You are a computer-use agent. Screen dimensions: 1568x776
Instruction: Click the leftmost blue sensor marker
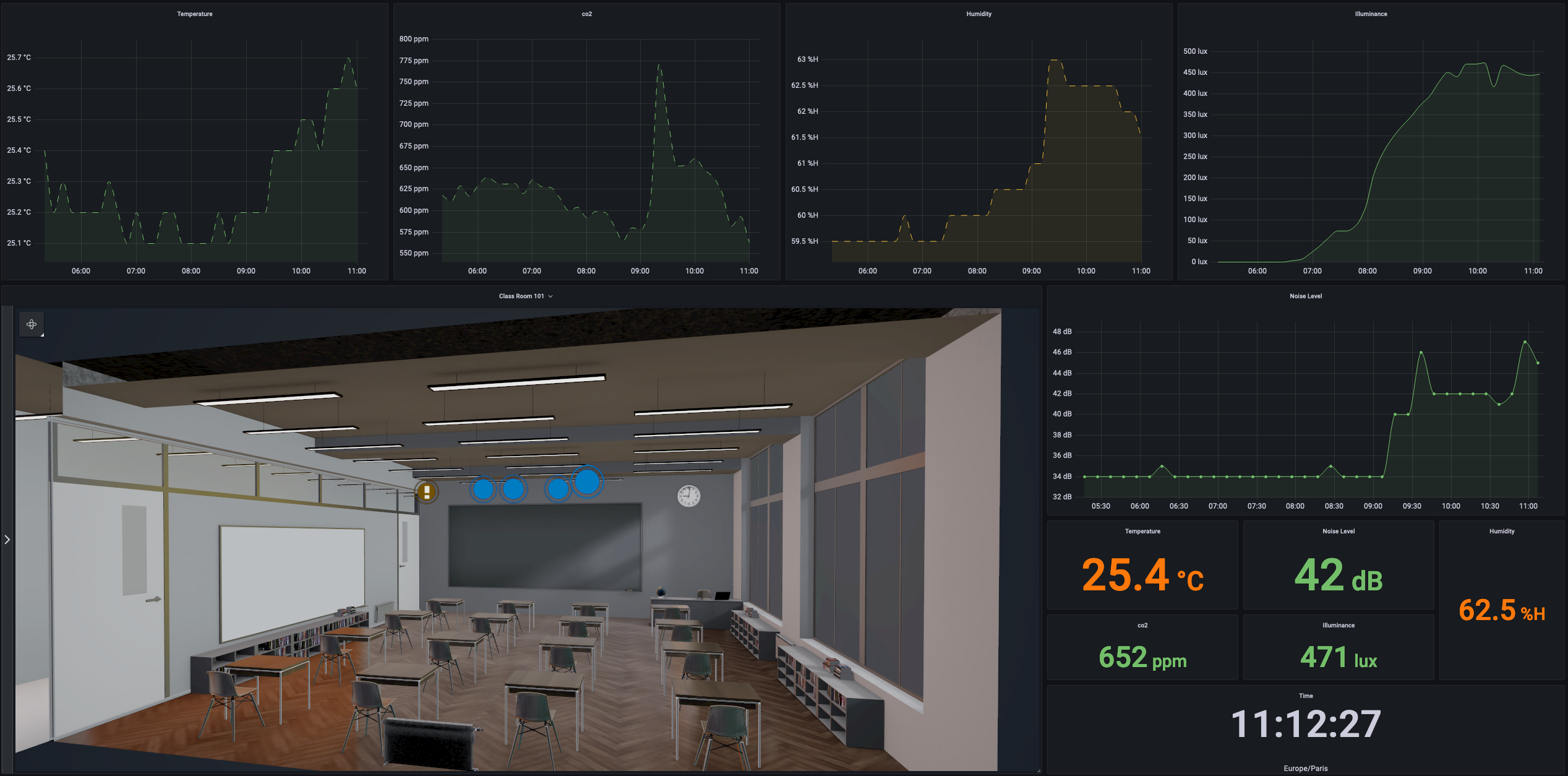[483, 489]
